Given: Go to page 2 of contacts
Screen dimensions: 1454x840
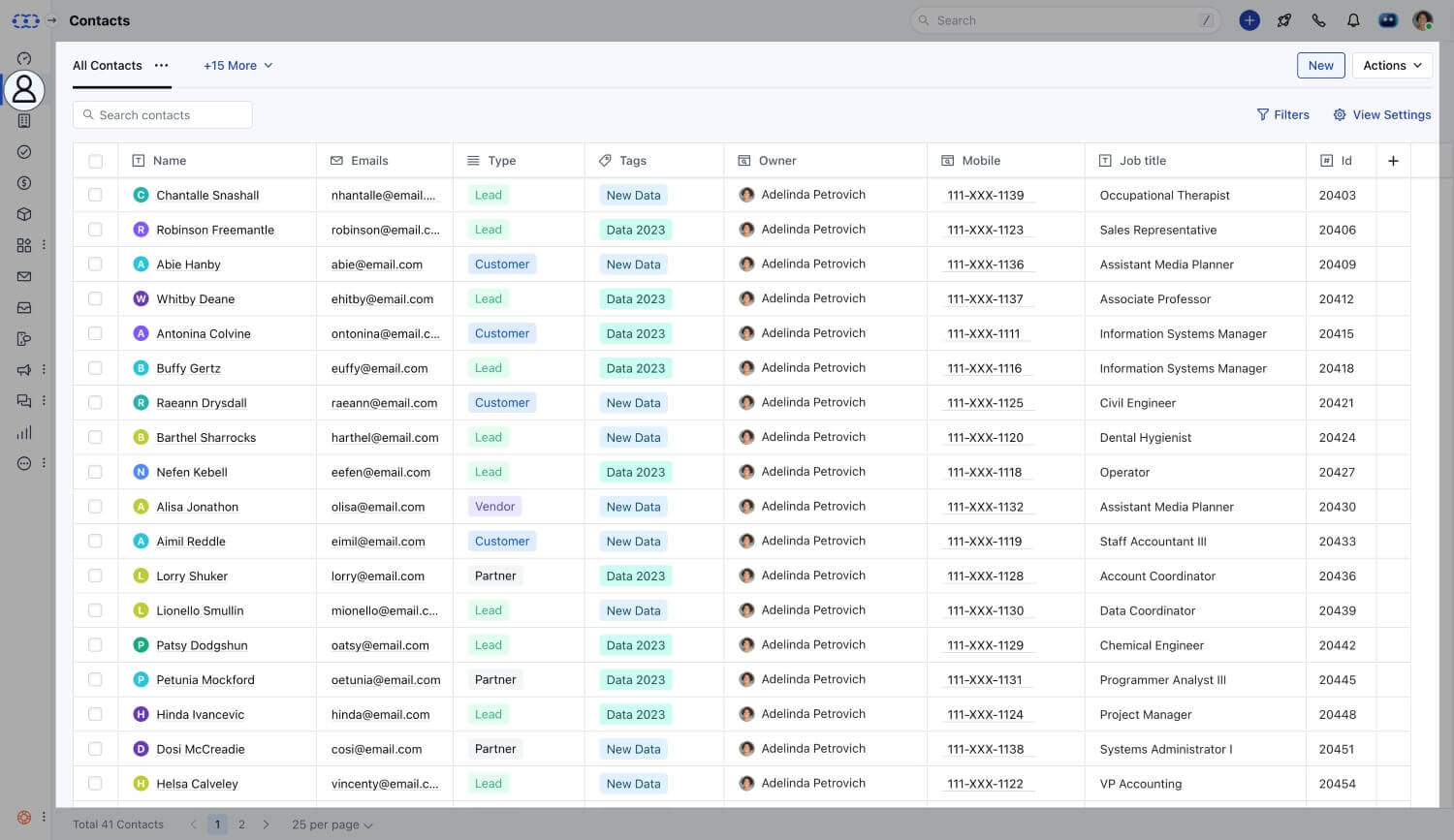Looking at the screenshot, I should [x=241, y=824].
